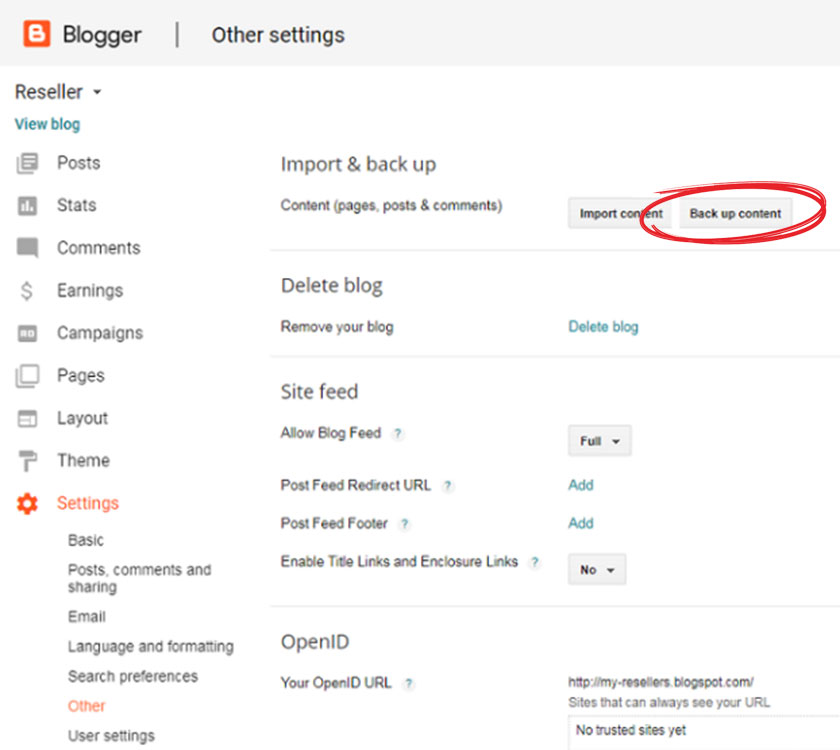
Task: Click the Campaigns AD icon
Action: tap(28, 334)
